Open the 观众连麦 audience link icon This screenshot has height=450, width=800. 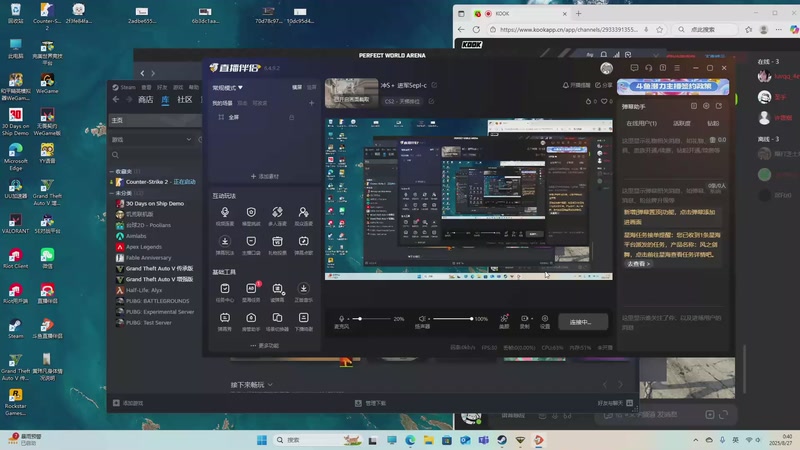(x=304, y=212)
